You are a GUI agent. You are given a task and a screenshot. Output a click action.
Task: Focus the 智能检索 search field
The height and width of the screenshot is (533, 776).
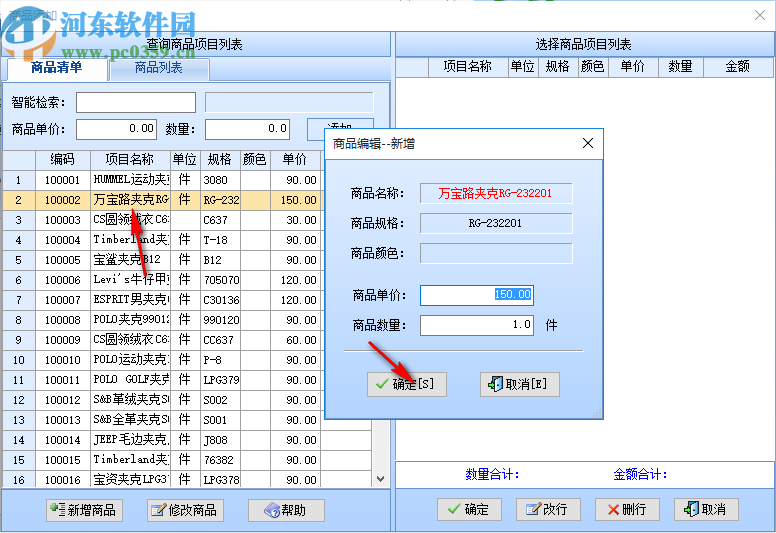136,102
